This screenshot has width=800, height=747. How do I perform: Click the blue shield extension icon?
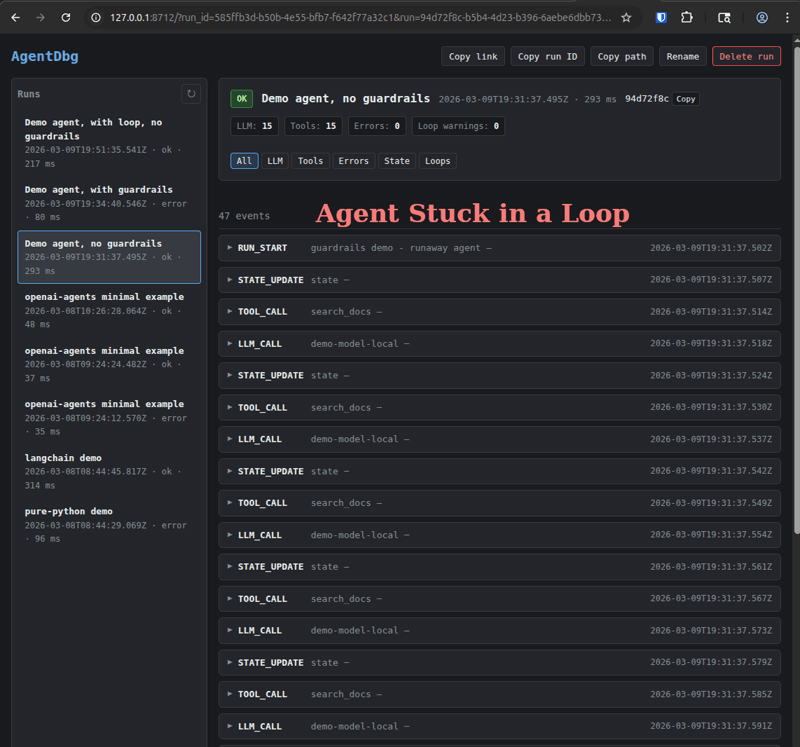point(660,17)
